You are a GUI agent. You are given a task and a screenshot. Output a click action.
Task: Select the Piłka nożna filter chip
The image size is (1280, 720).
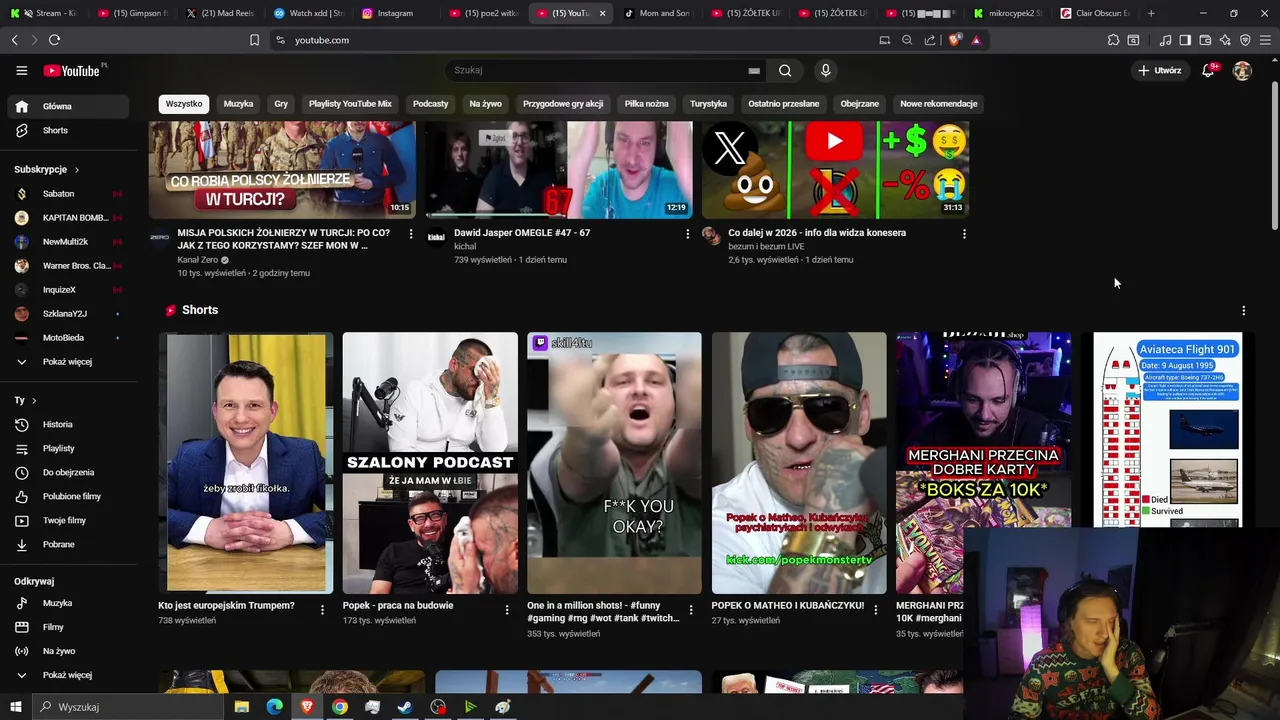point(647,104)
